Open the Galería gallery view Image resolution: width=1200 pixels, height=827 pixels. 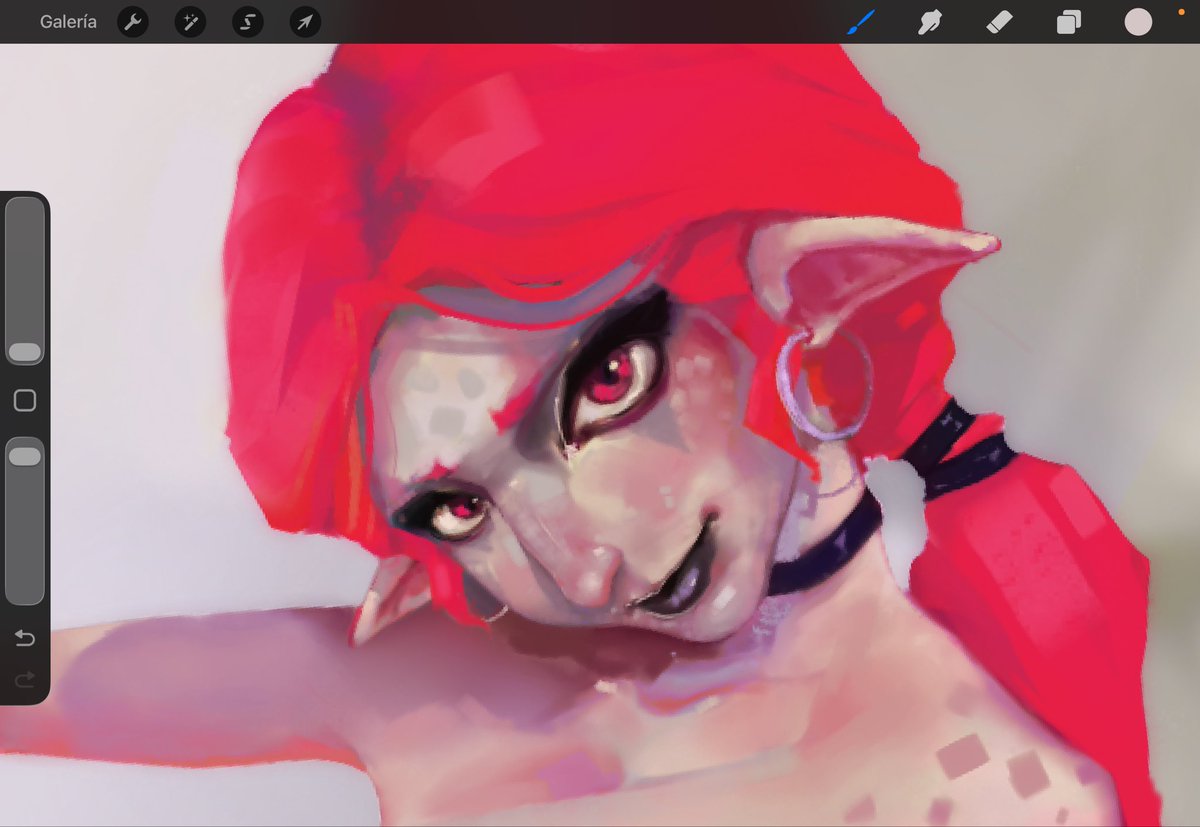(68, 21)
